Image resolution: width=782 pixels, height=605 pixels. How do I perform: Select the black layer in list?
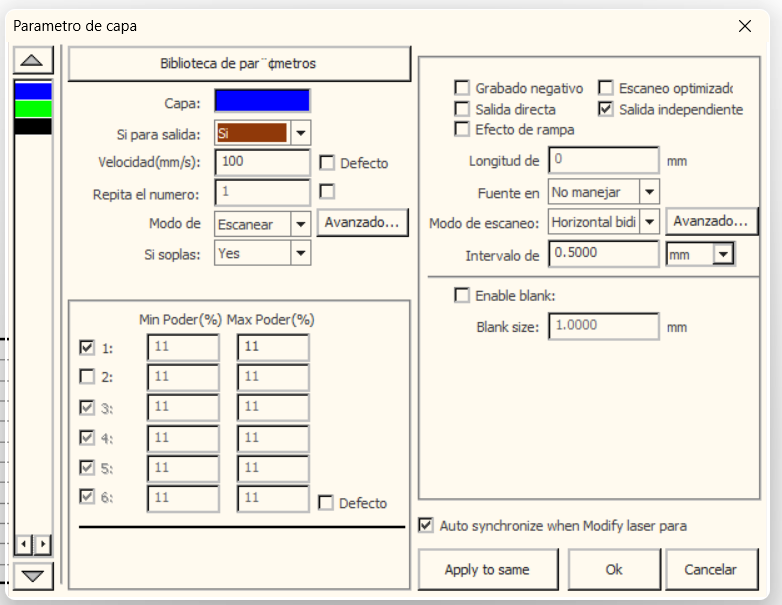coord(33,126)
